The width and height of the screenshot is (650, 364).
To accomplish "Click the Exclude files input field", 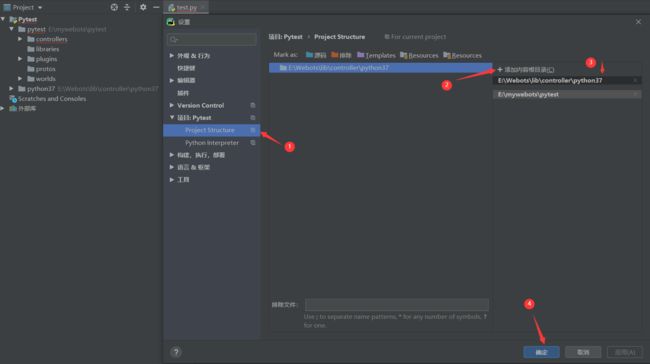I will click(x=397, y=305).
